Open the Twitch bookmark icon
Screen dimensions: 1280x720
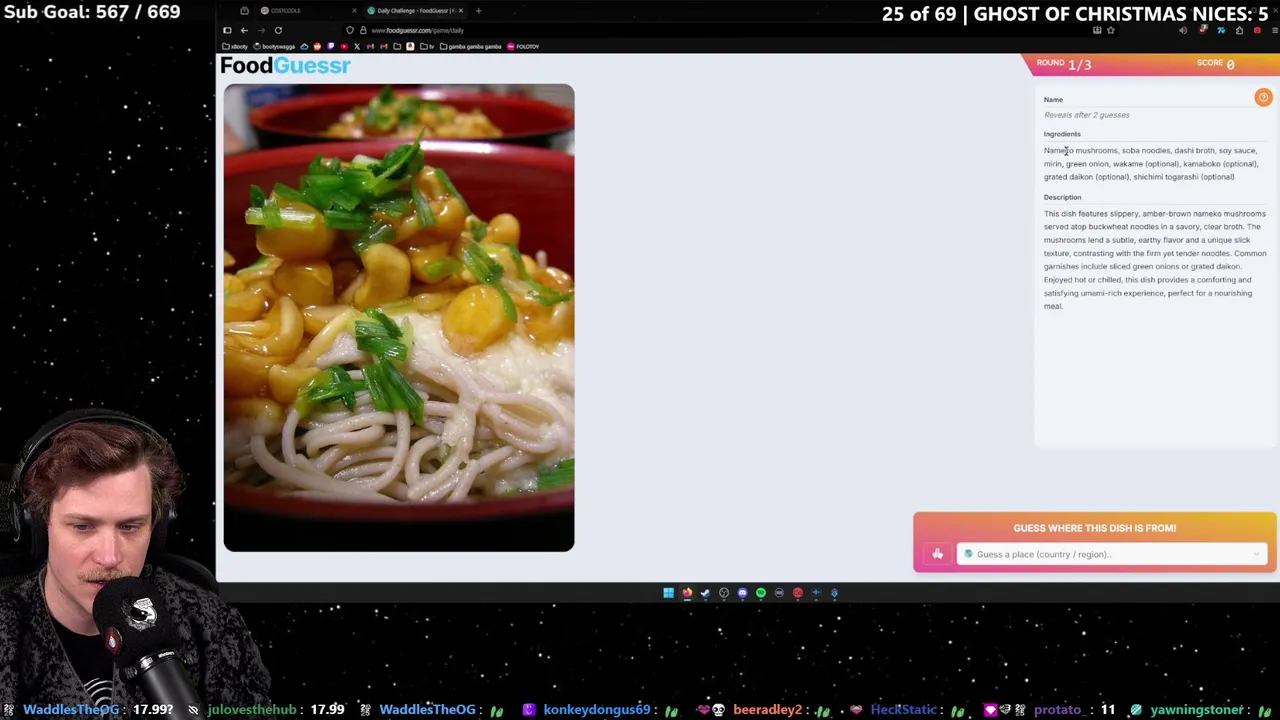330,46
